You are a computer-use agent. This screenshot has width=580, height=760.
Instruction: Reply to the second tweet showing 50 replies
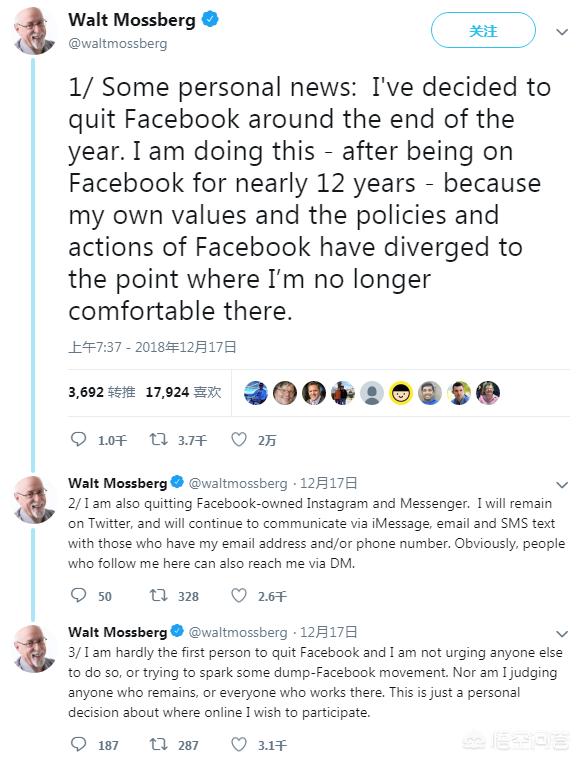(78, 595)
